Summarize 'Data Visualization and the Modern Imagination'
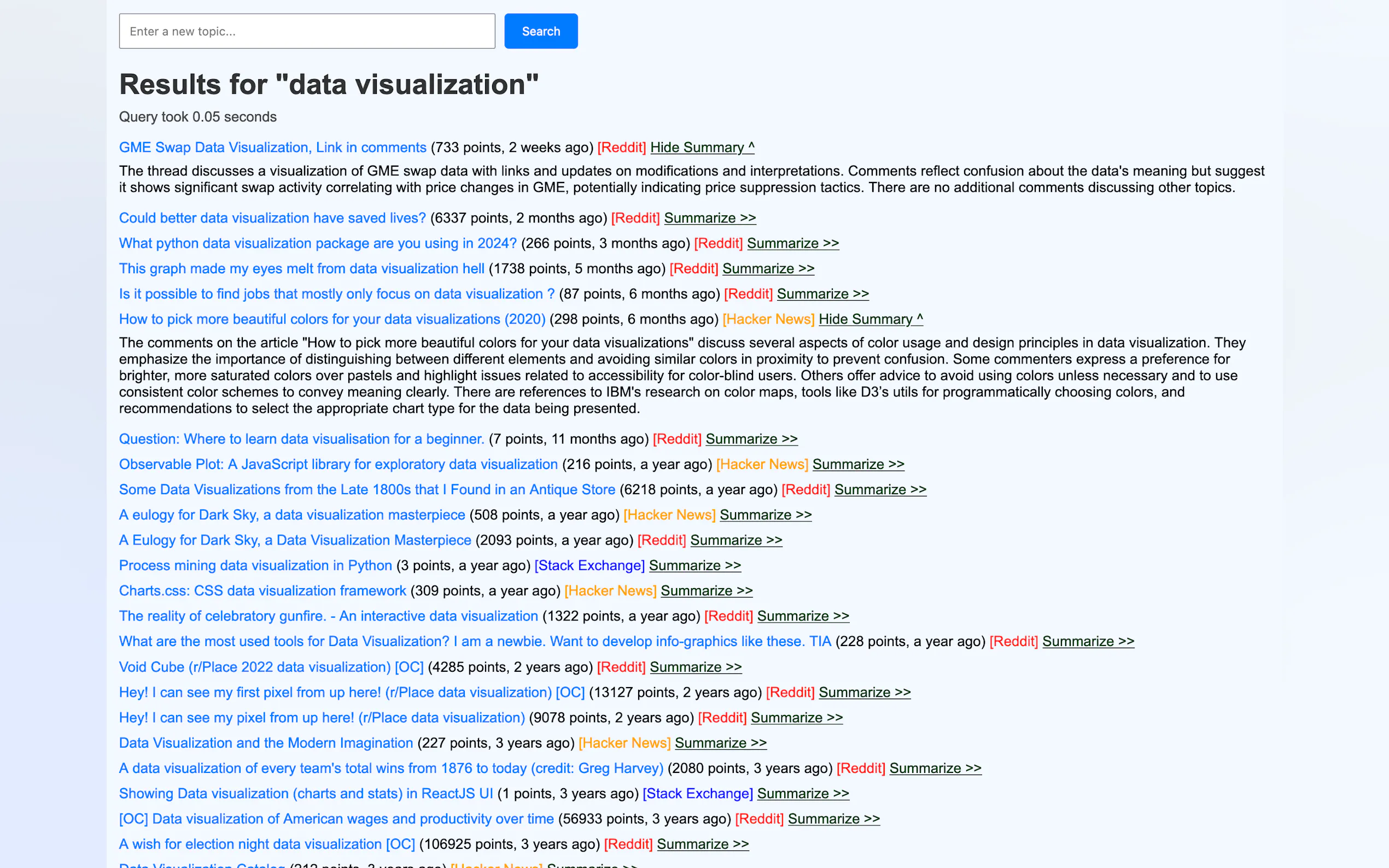The image size is (1389, 868). tap(720, 743)
